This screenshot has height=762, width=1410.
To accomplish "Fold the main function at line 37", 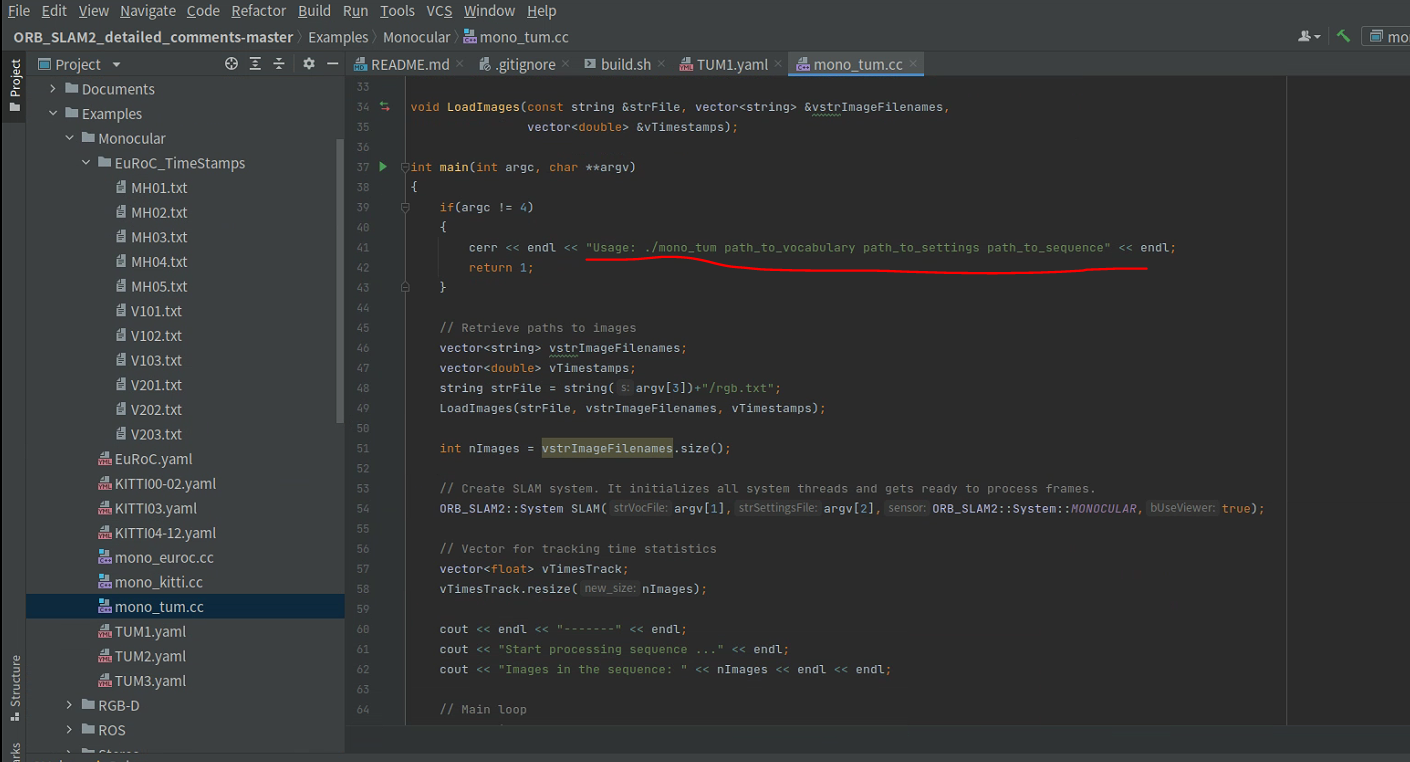I will [404, 167].
